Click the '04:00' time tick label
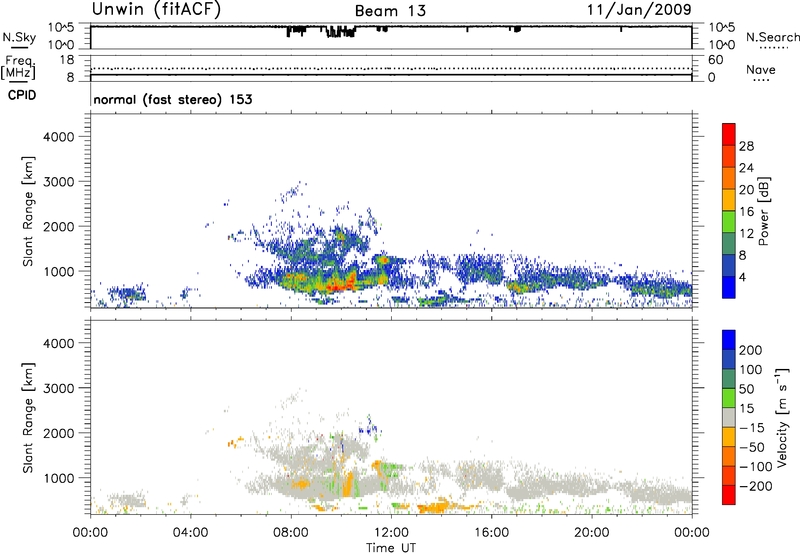 coord(190,533)
